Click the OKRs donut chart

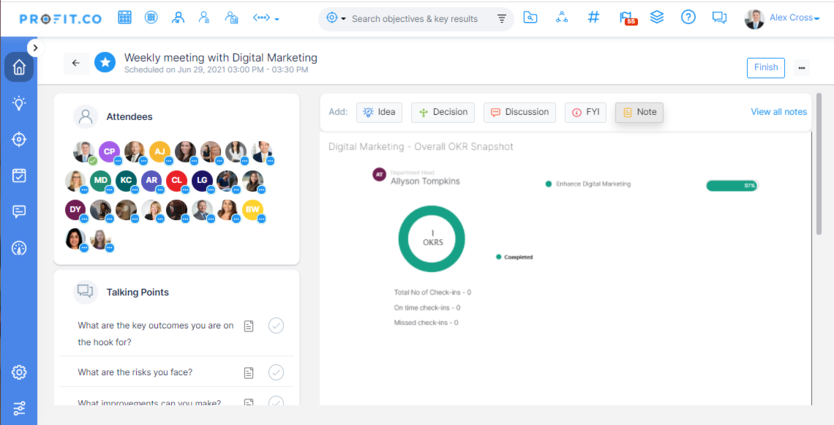pos(431,238)
